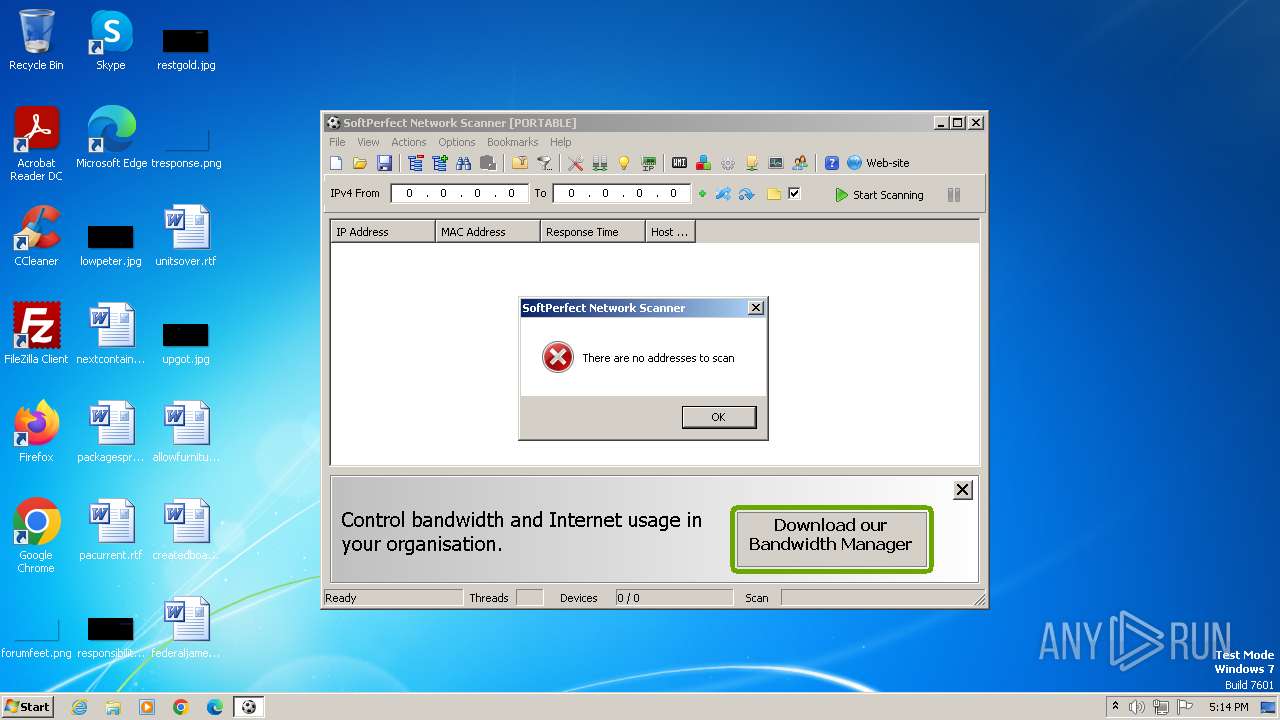This screenshot has width=1280, height=720.
Task: Collapse all tree nodes toolbar icon
Action: pyautogui.click(x=416, y=163)
